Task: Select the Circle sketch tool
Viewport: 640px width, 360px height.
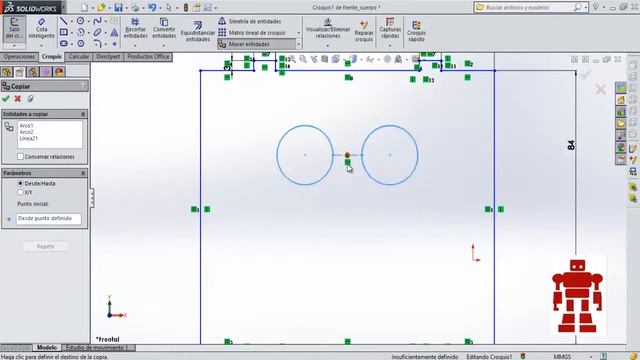Action: (81, 21)
